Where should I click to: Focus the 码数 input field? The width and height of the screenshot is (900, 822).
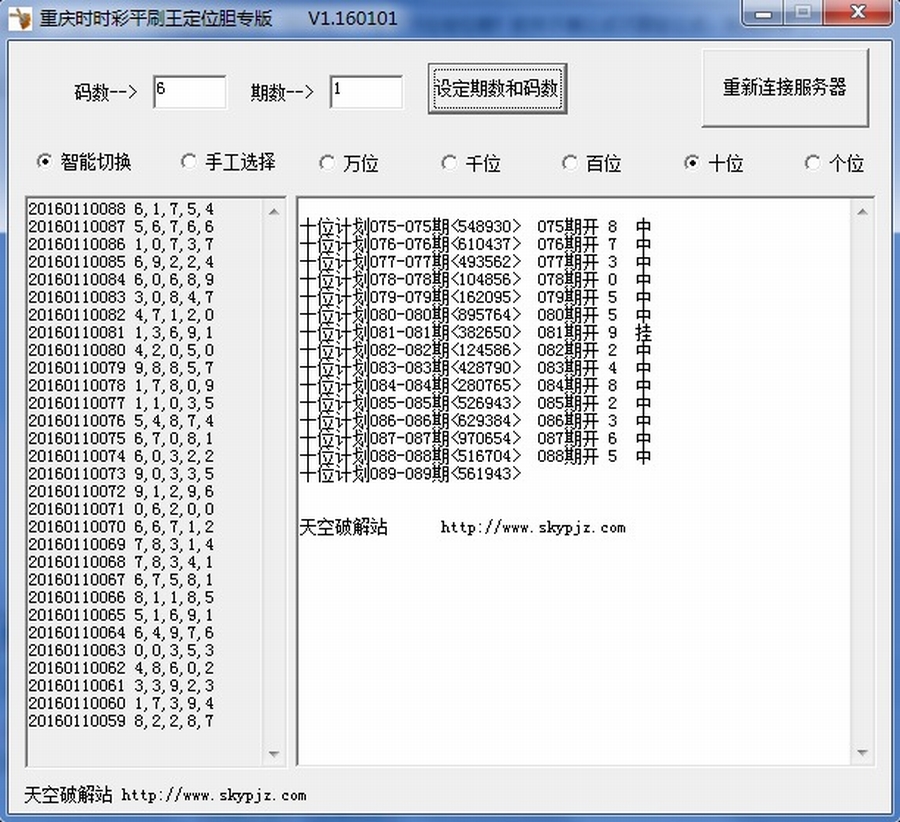click(189, 91)
